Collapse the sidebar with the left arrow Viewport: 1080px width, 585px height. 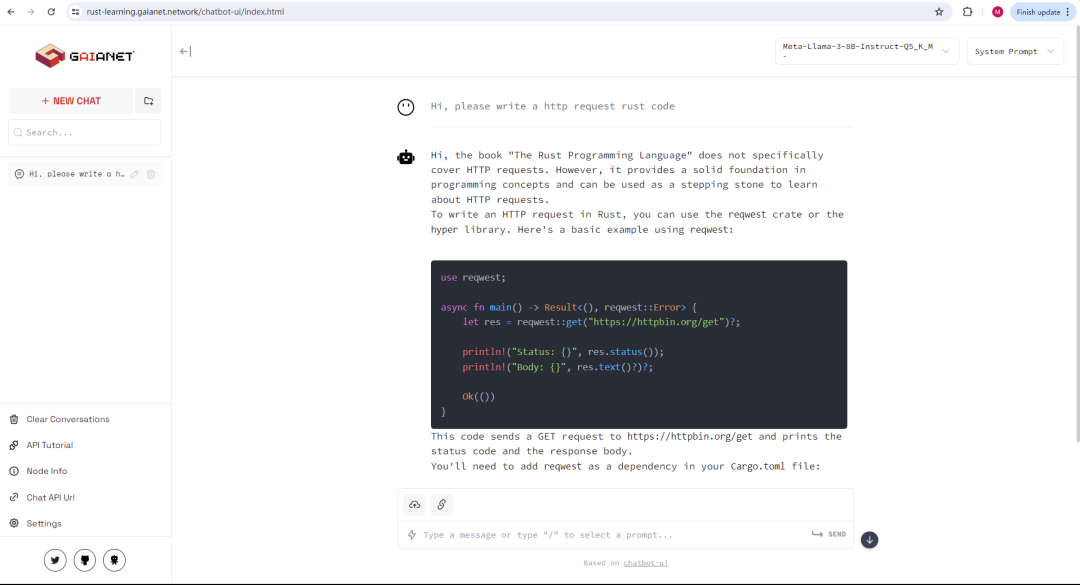(x=185, y=51)
